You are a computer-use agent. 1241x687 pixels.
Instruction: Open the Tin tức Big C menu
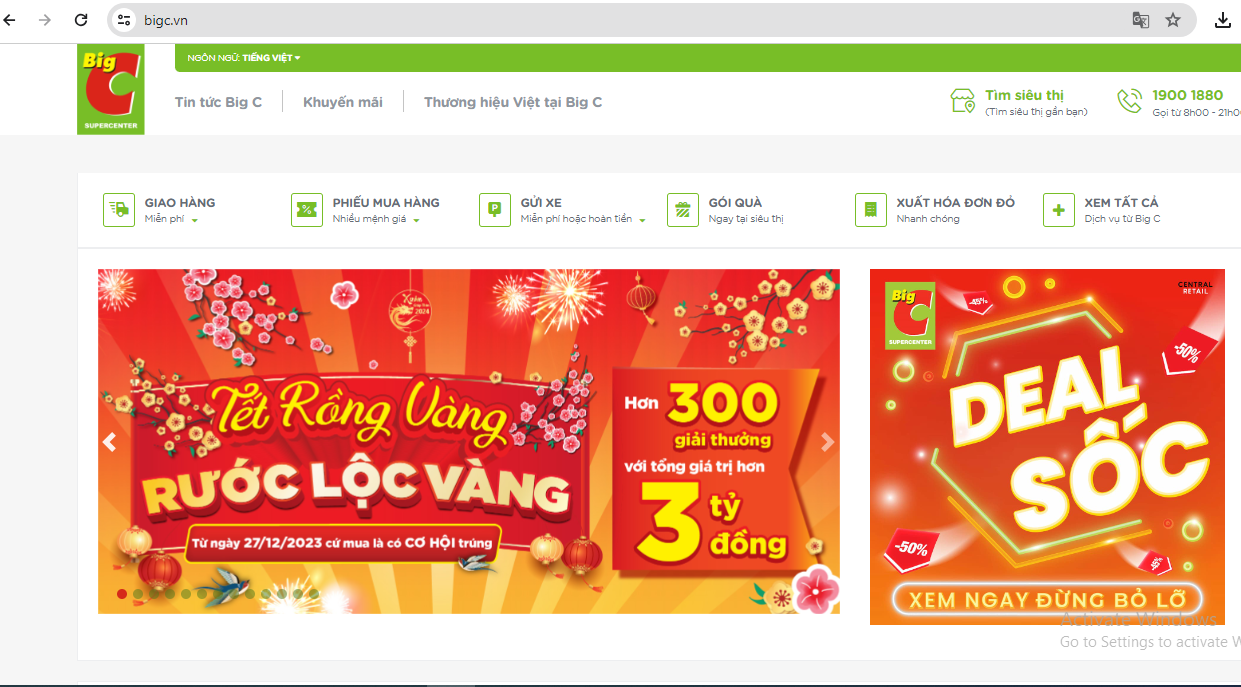pyautogui.click(x=218, y=102)
